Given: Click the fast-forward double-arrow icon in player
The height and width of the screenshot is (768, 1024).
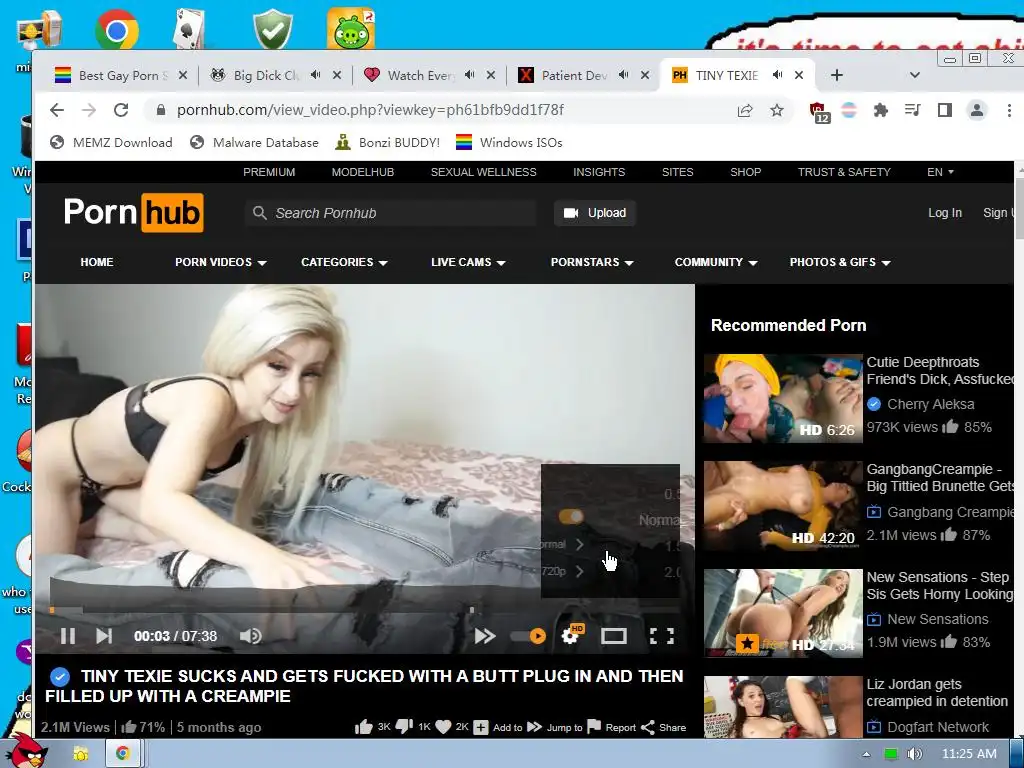Looking at the screenshot, I should (485, 636).
